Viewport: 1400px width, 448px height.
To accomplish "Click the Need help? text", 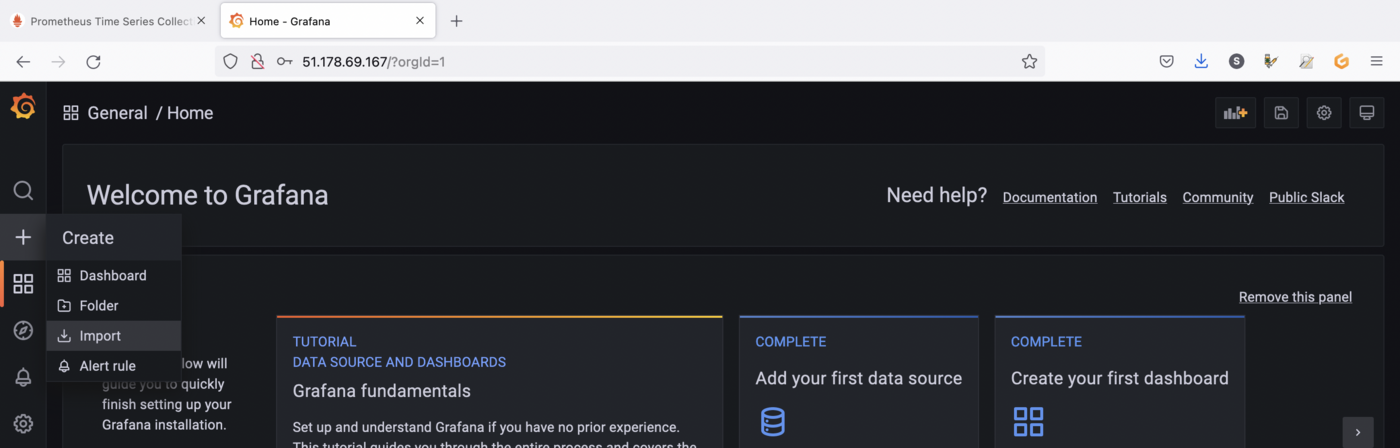I will [x=936, y=195].
